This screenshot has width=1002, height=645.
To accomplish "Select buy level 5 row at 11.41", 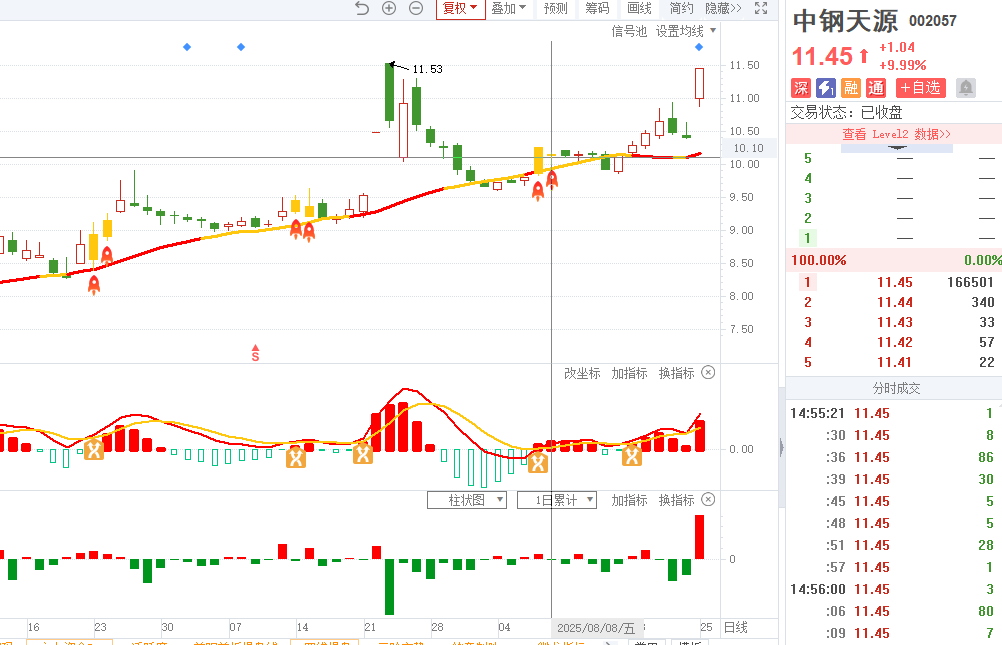I will [x=894, y=362].
